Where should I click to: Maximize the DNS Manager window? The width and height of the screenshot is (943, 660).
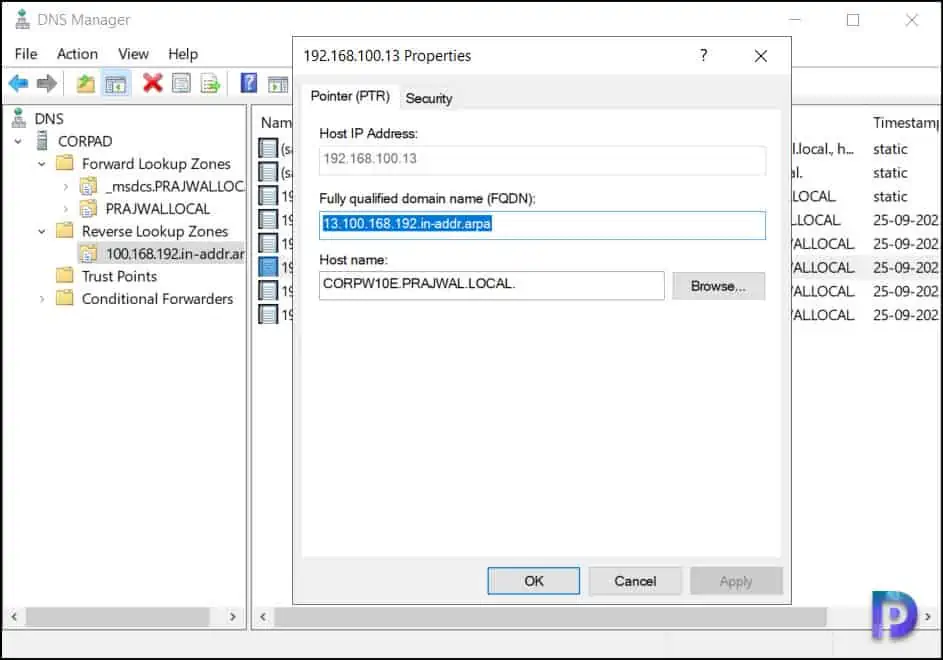coord(853,20)
